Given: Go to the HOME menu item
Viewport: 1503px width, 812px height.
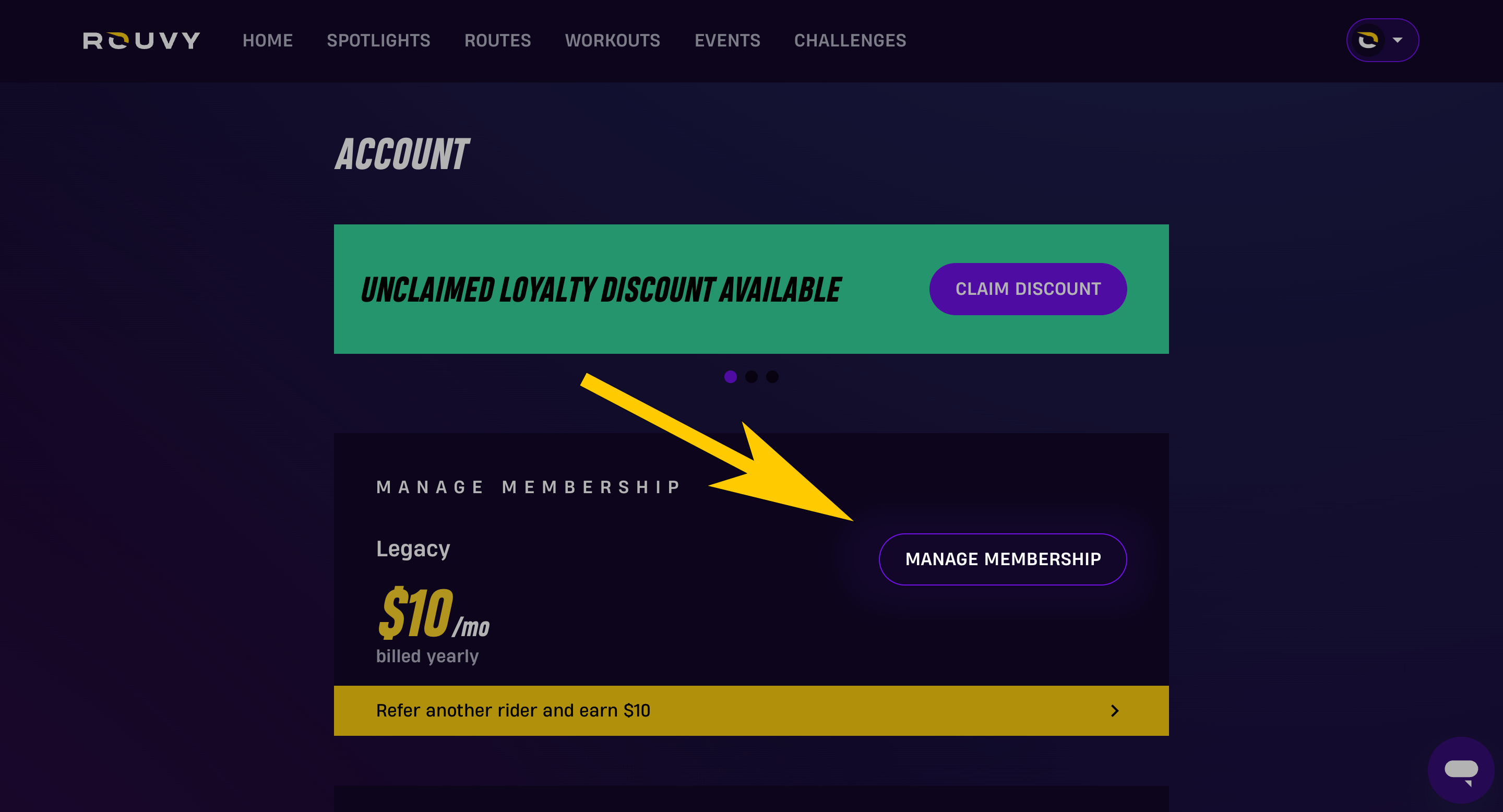Looking at the screenshot, I should tap(268, 40).
